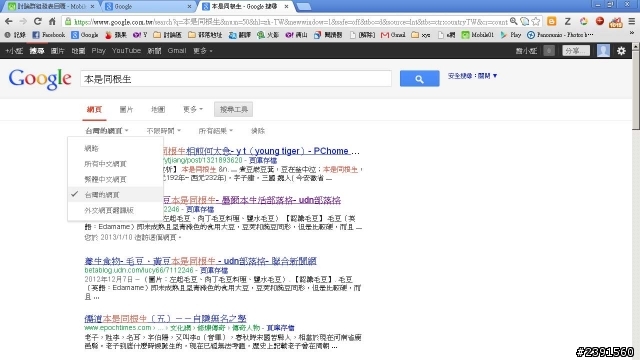Open 更多 dropdown in the black bar
This screenshot has height=360, width=640.
click(x=202, y=51)
